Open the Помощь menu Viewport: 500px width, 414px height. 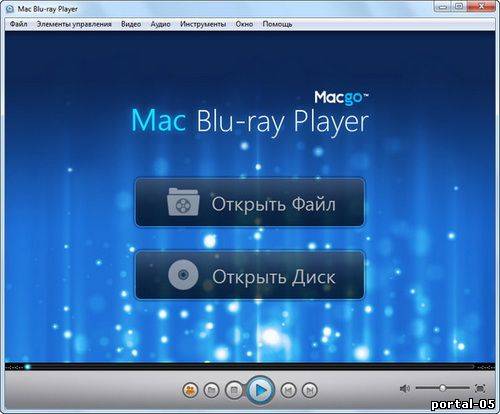point(277,24)
